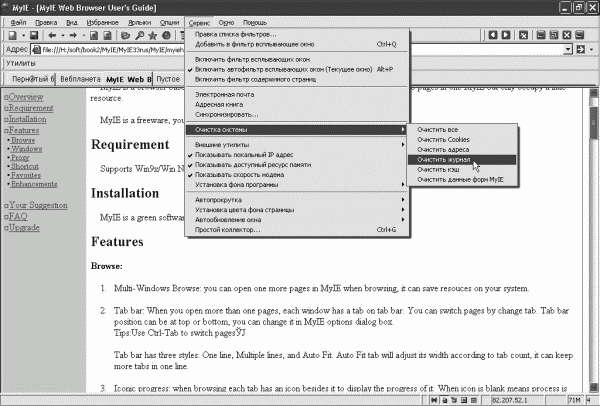Image resolution: width=600 pixels, height=406 pixels.
Task: Open Search using the magnifier icon
Action: 140,36
